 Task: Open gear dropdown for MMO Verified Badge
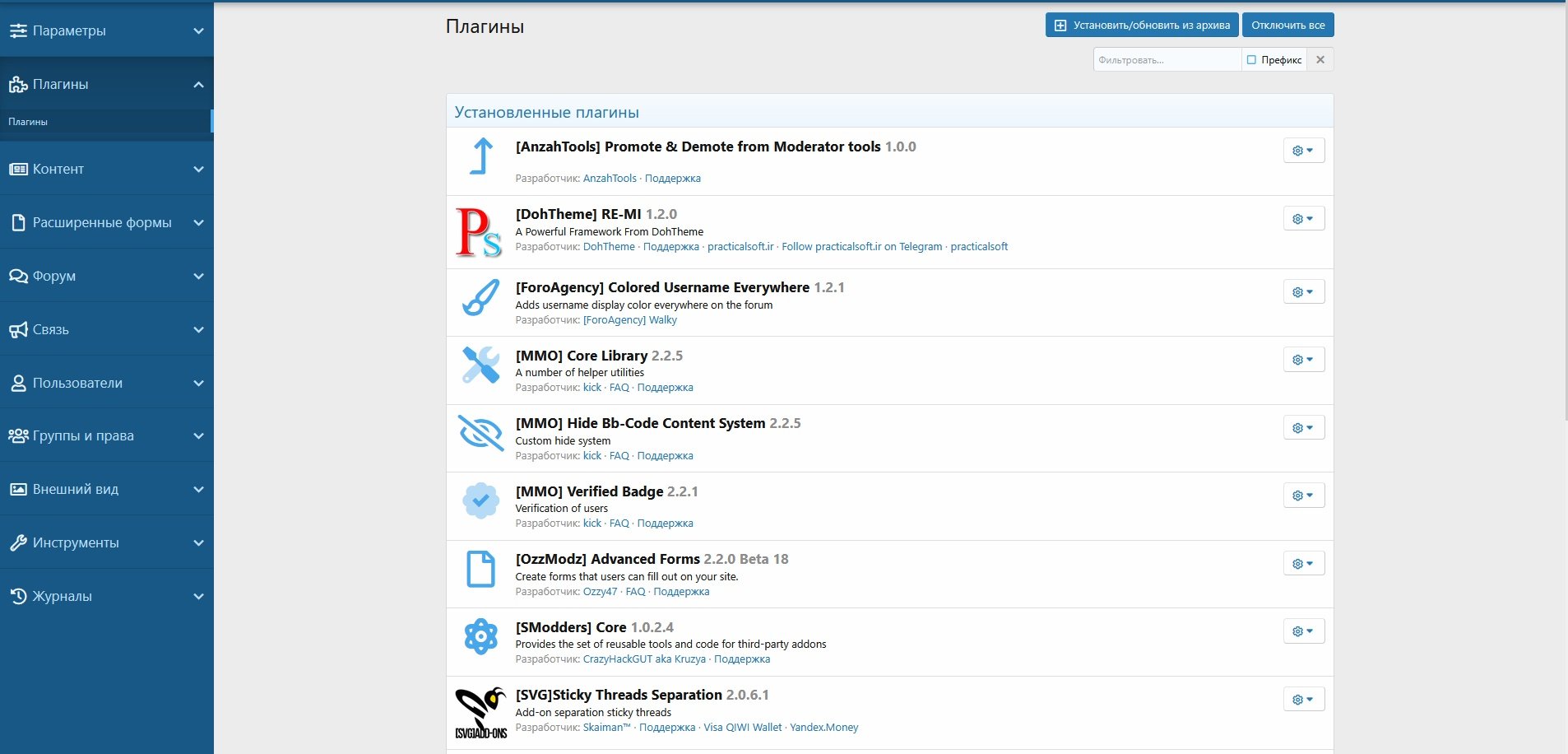point(1303,496)
